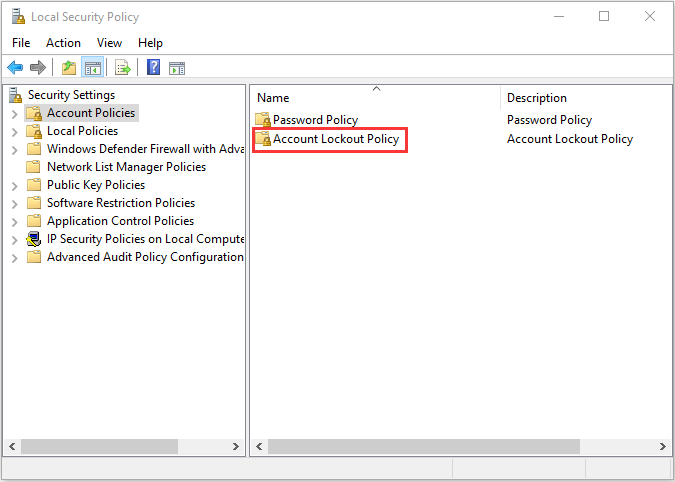This screenshot has height=482, width=675.
Task: Click the Public Key Policies folder icon
Action: point(34,185)
